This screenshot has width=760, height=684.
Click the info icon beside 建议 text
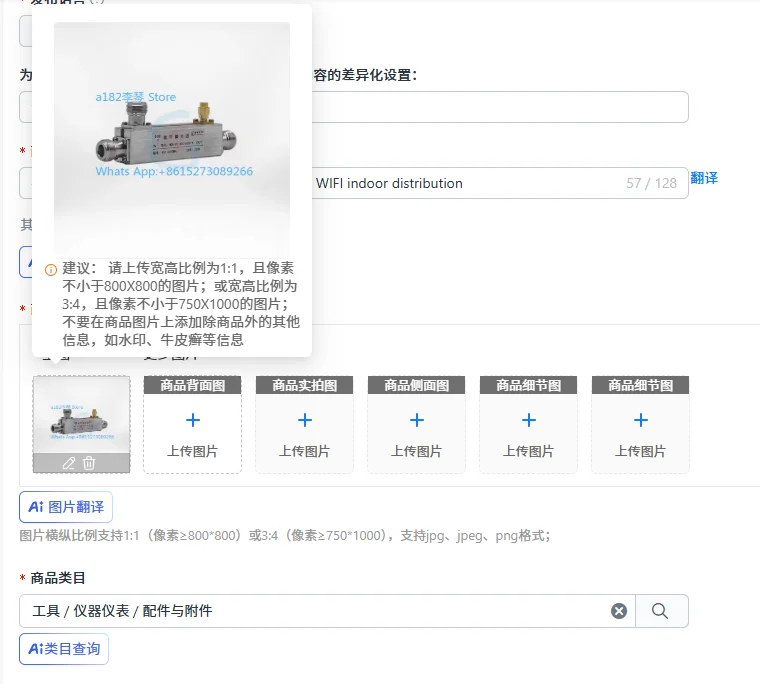[x=51, y=270]
